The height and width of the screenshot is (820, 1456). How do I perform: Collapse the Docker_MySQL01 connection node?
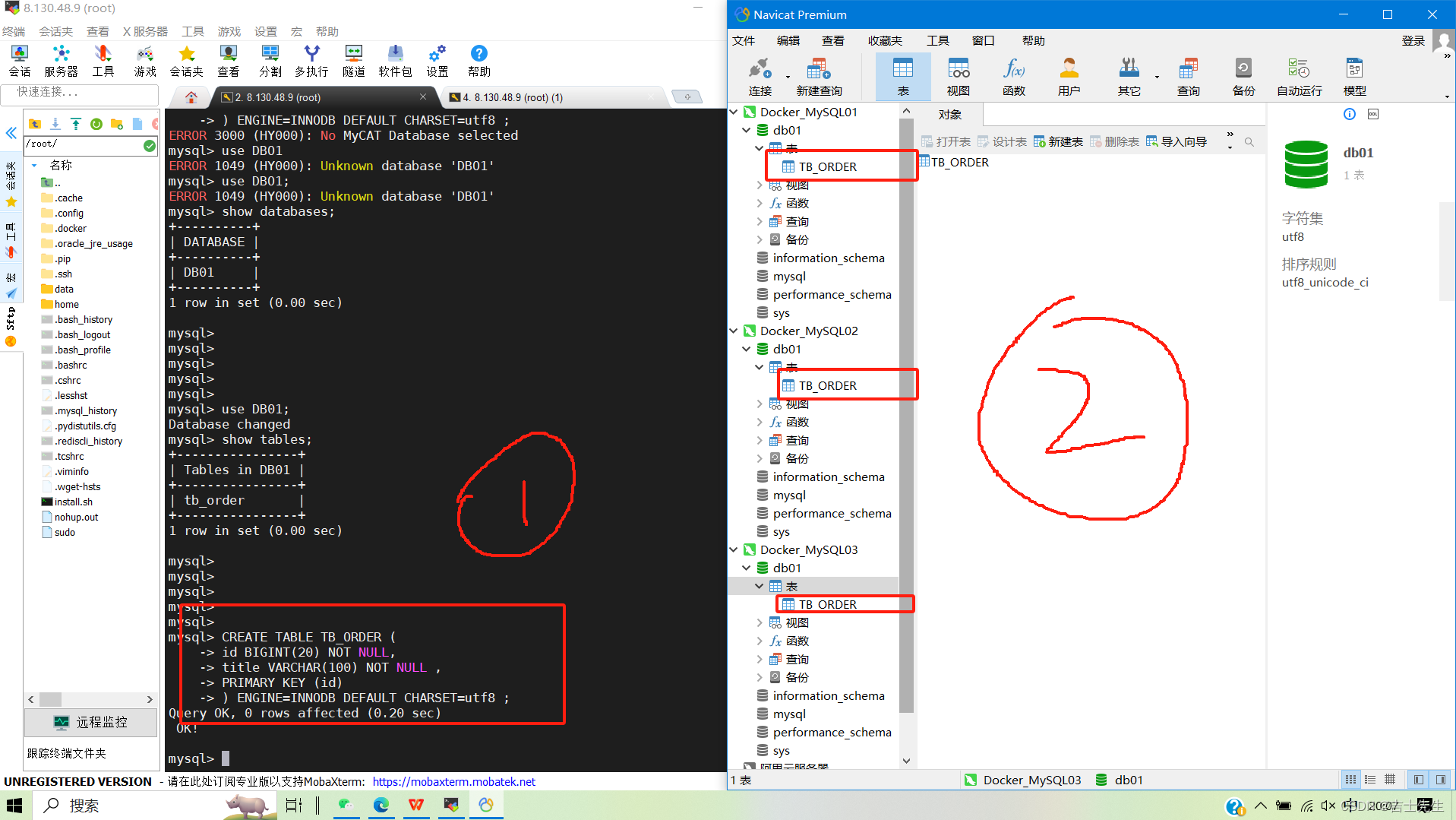(734, 112)
